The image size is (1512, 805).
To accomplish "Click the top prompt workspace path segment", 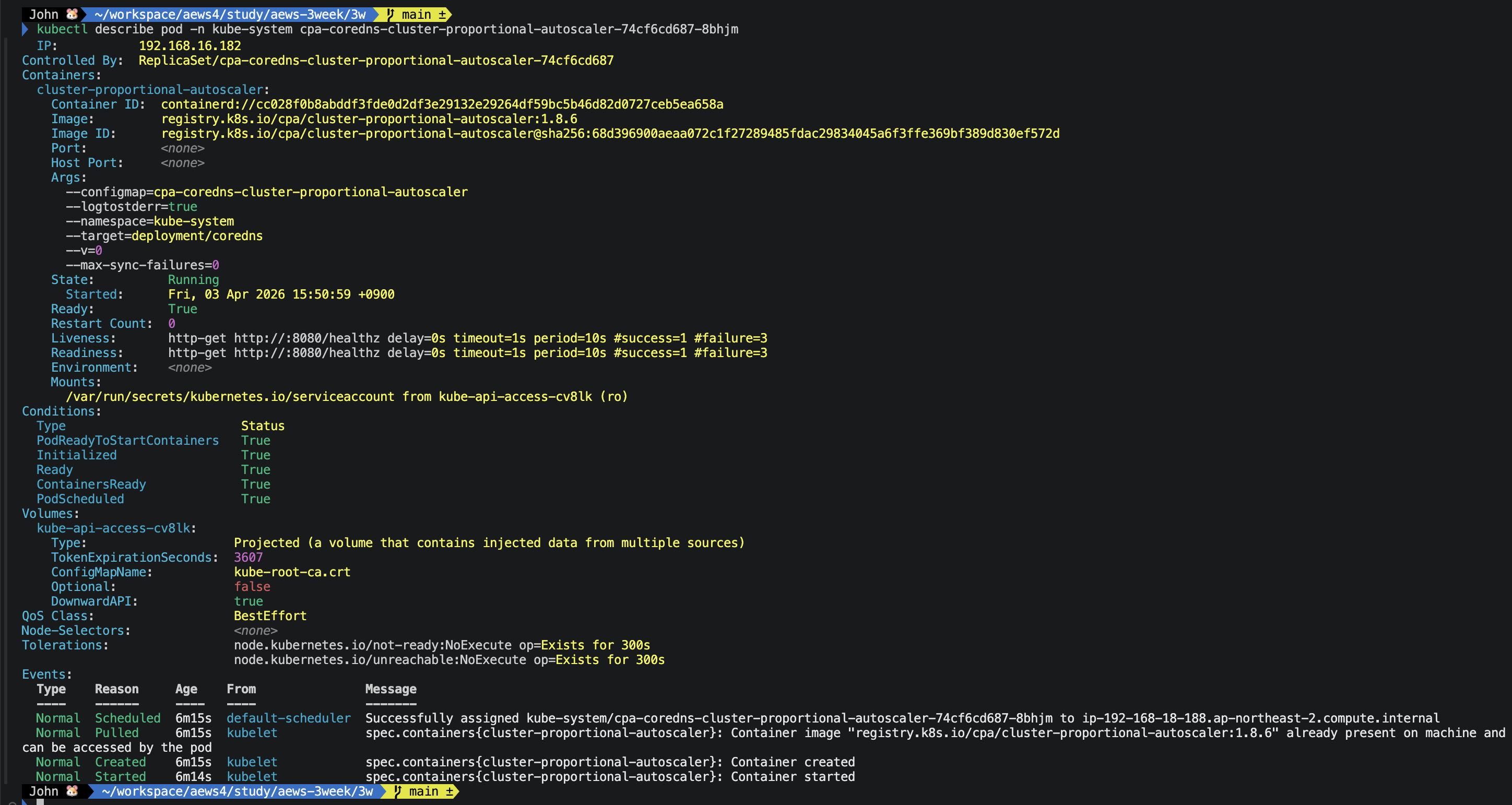I will tap(230, 14).
